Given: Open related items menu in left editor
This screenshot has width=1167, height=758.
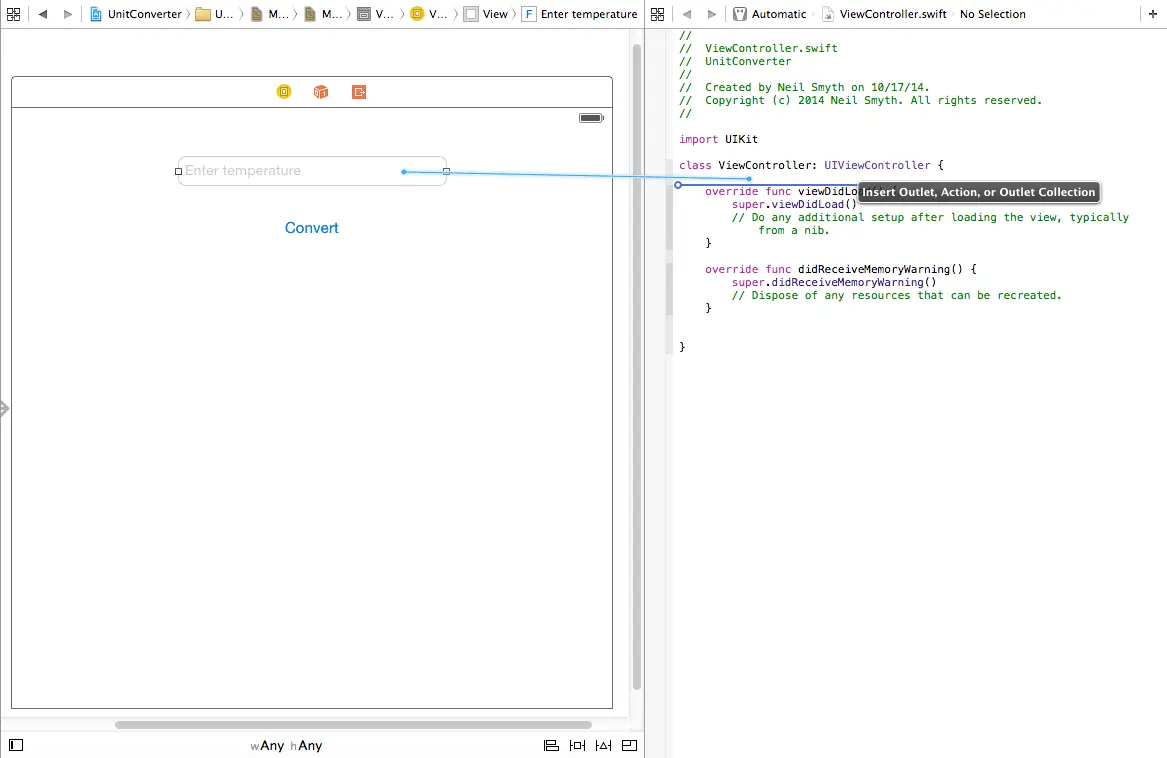Looking at the screenshot, I should tap(14, 14).
